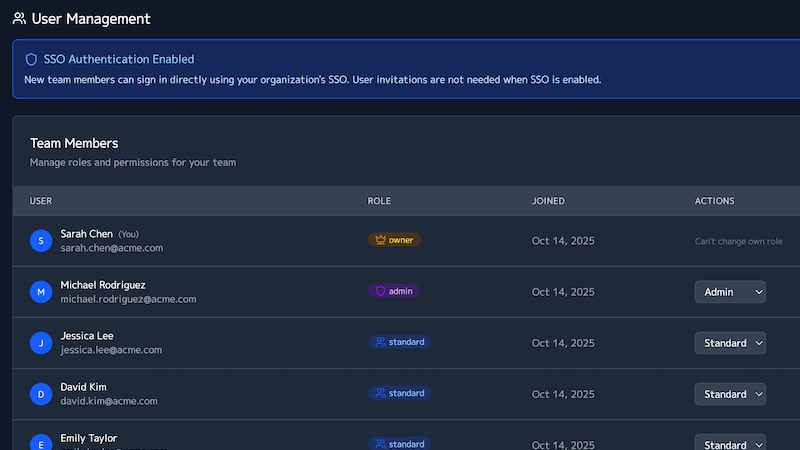Open Jessica Lee's Standard role dropdown

pos(730,343)
